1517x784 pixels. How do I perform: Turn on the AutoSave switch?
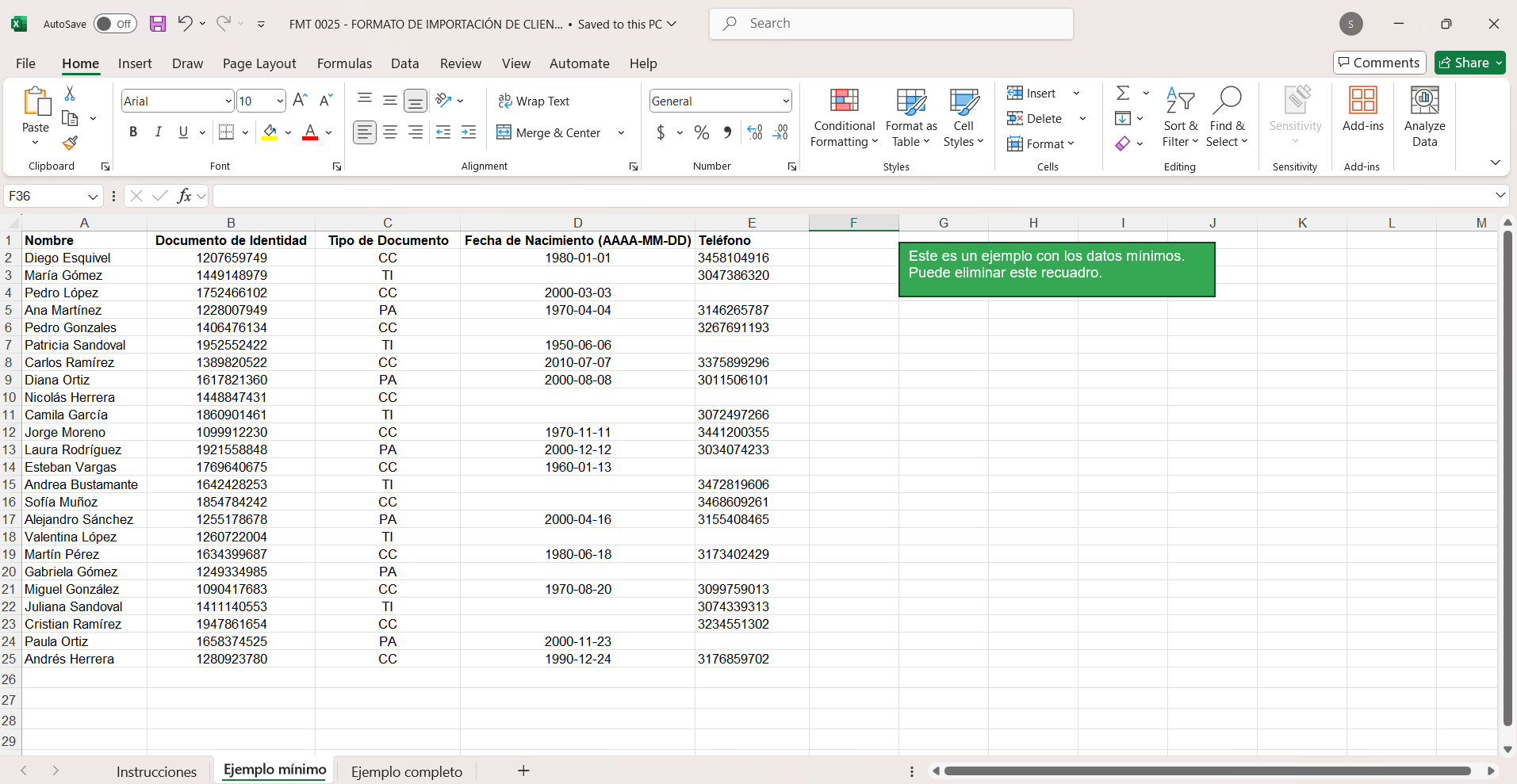[115, 24]
